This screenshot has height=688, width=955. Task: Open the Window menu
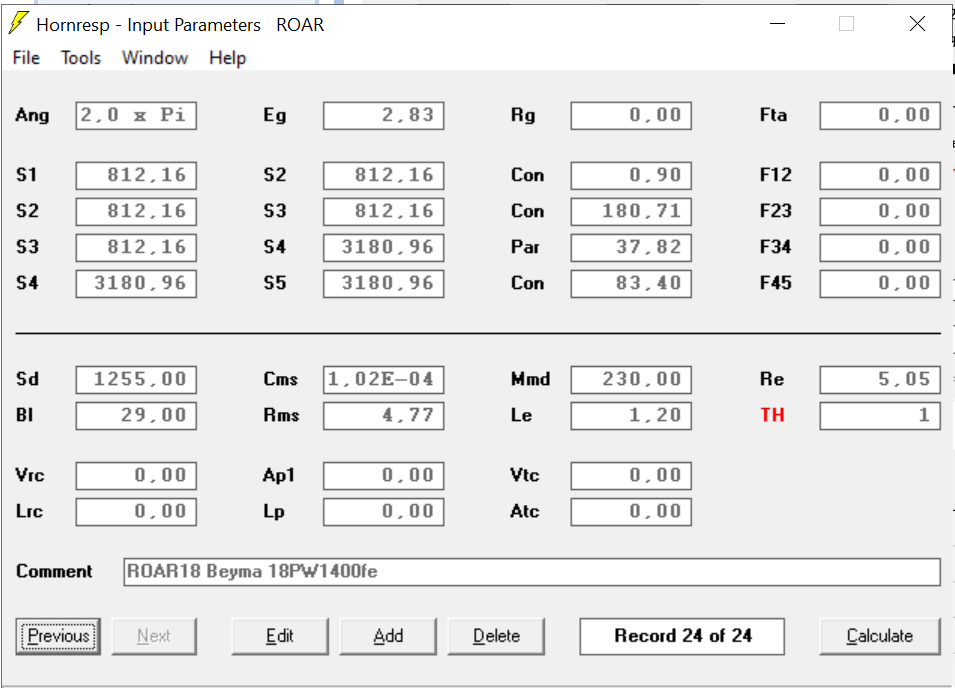(x=155, y=58)
